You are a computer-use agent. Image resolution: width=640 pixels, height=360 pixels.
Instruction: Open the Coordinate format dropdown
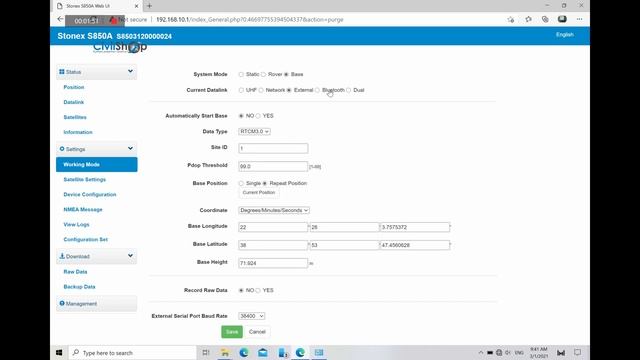tap(274, 210)
